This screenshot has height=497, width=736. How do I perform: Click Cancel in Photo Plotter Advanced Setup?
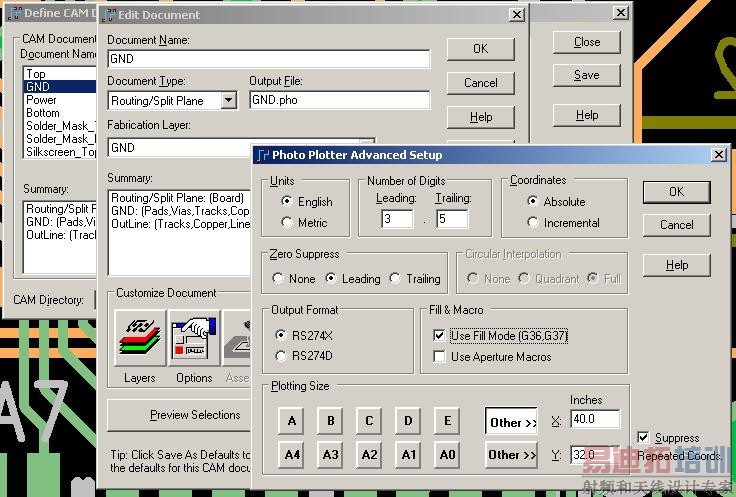676,225
